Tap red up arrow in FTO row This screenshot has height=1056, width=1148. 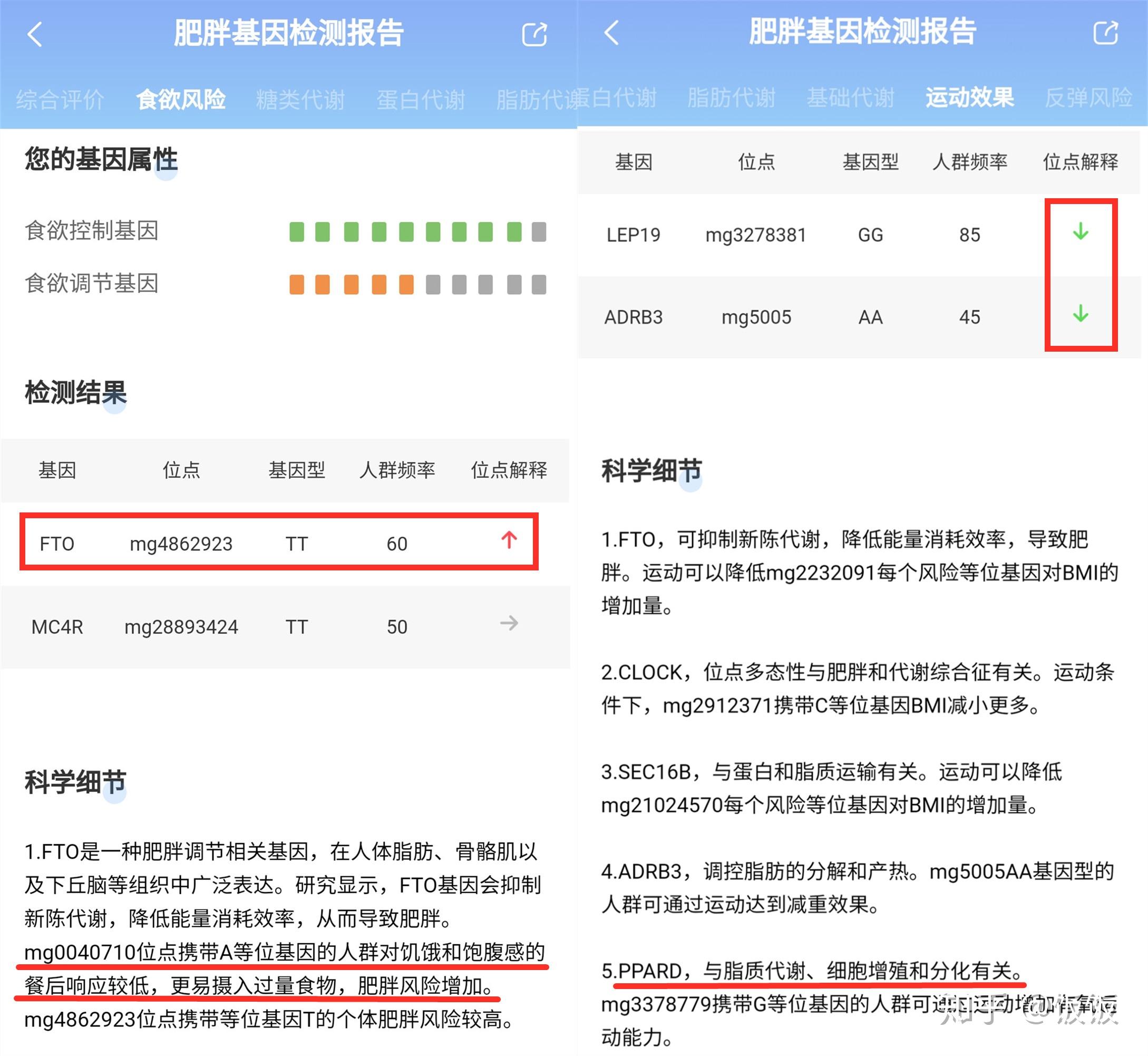tap(509, 540)
